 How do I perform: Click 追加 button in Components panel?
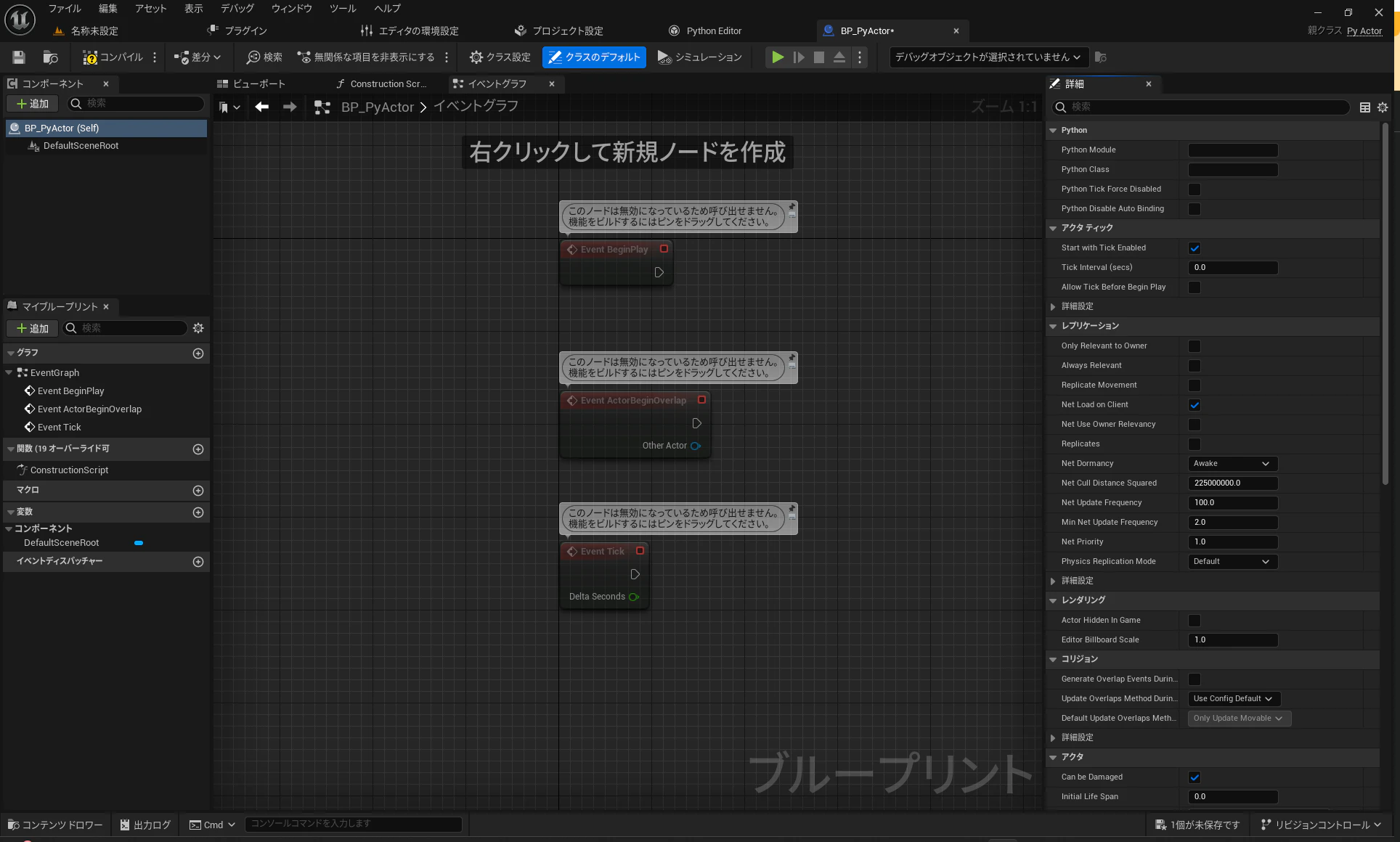(32, 104)
